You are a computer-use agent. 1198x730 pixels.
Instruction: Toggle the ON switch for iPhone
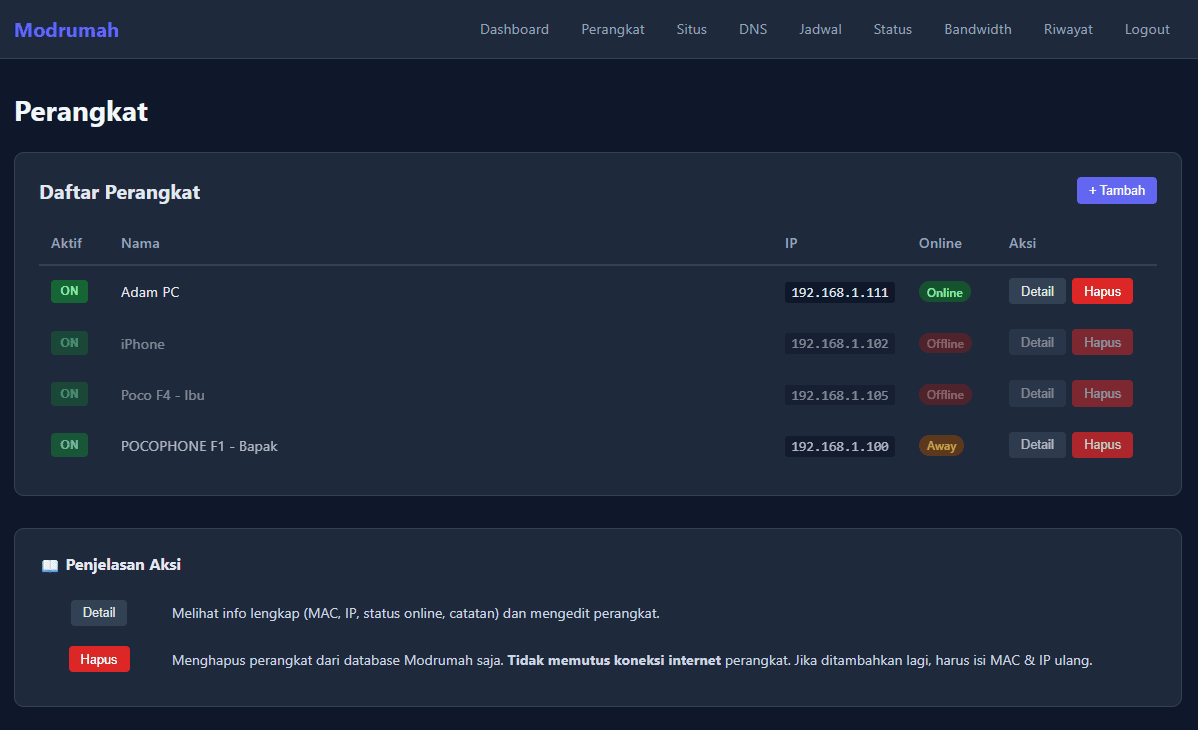pyautogui.click(x=70, y=342)
